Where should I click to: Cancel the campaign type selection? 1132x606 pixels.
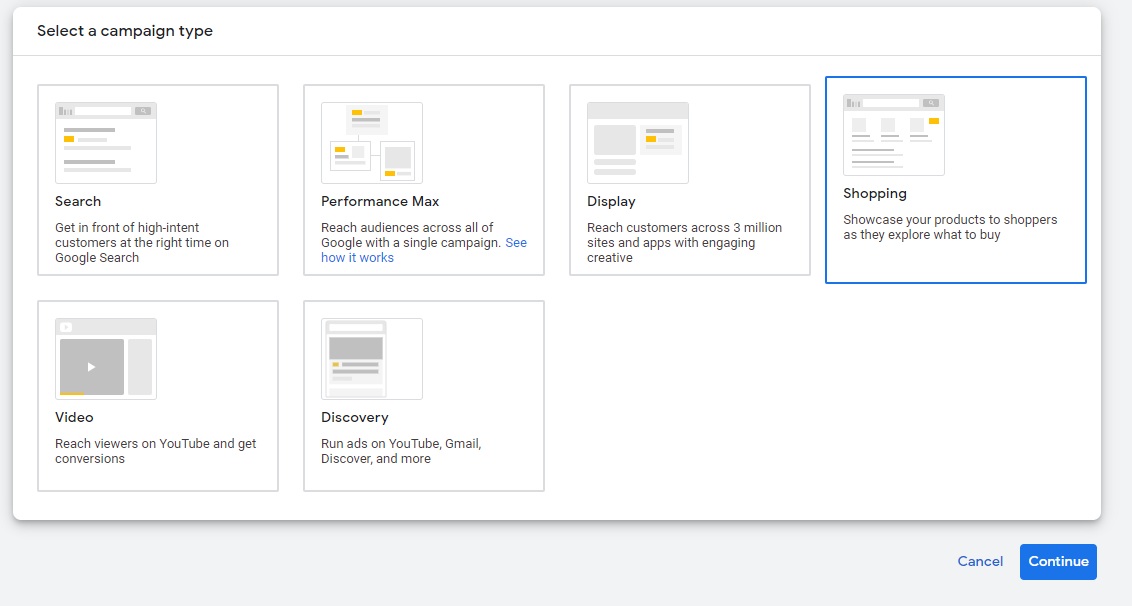980,561
